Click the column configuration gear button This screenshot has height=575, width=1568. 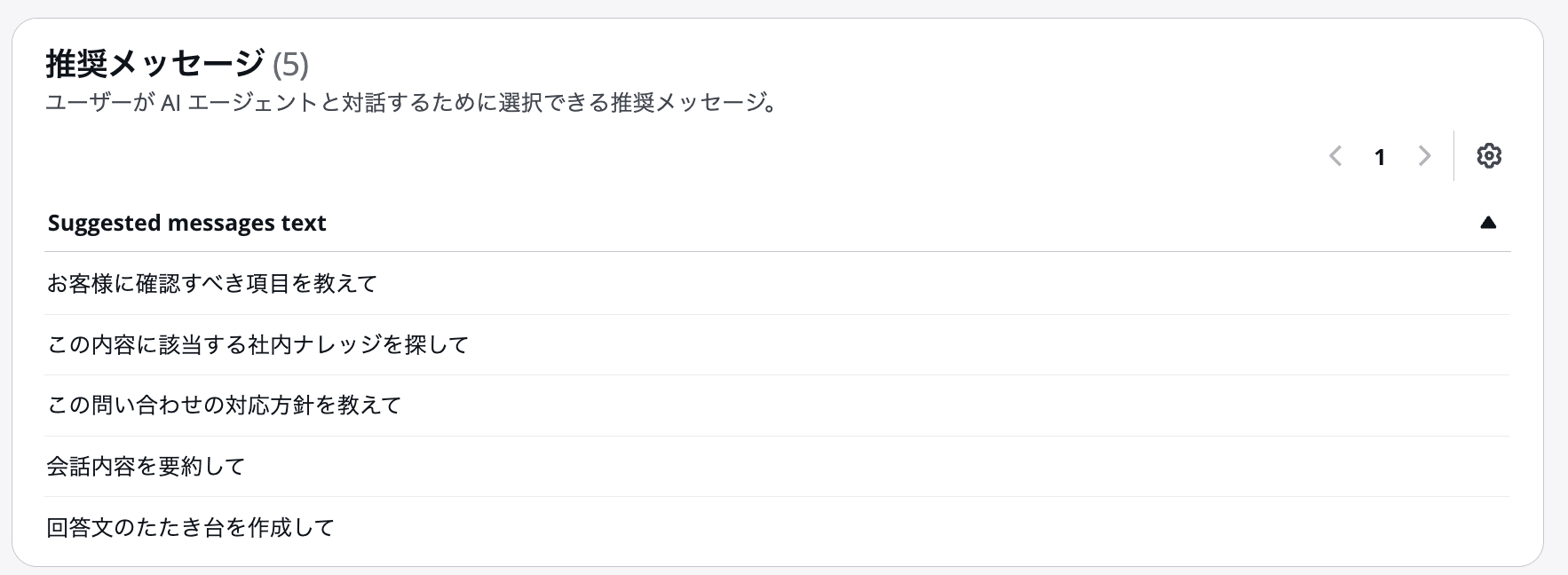[x=1489, y=155]
